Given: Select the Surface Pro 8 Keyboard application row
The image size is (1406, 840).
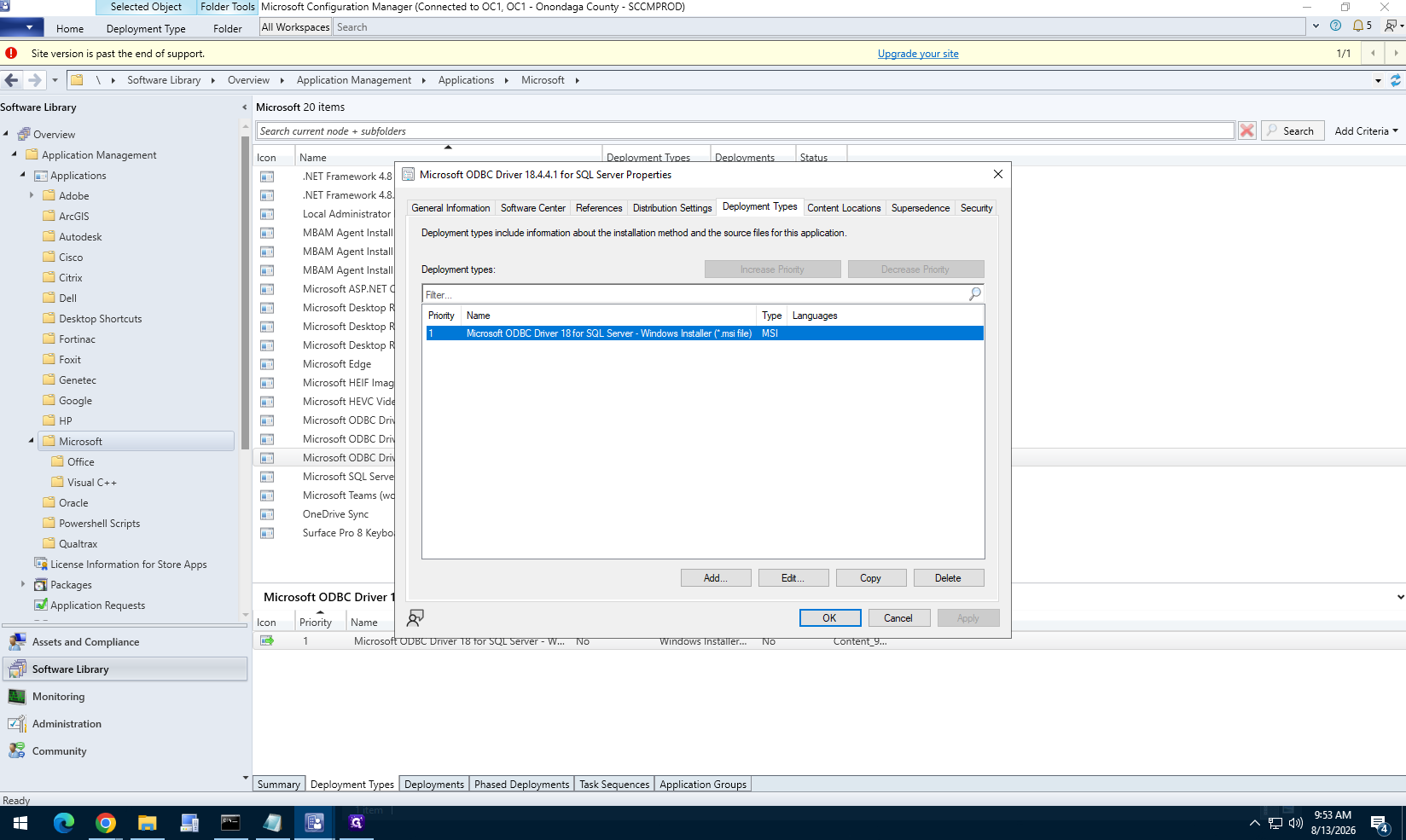Looking at the screenshot, I should click(348, 533).
